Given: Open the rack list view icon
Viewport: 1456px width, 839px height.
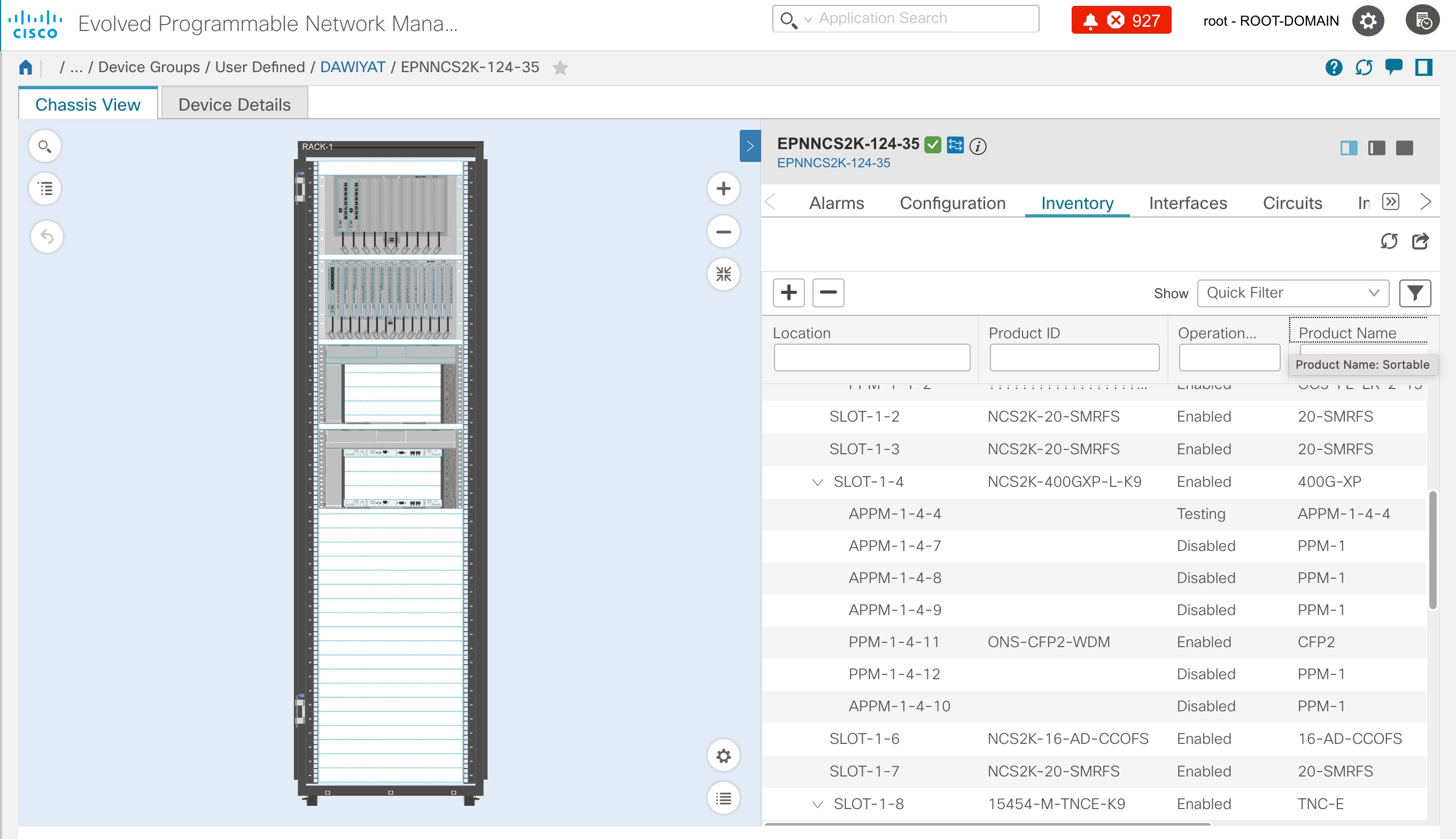Looking at the screenshot, I should coord(45,189).
